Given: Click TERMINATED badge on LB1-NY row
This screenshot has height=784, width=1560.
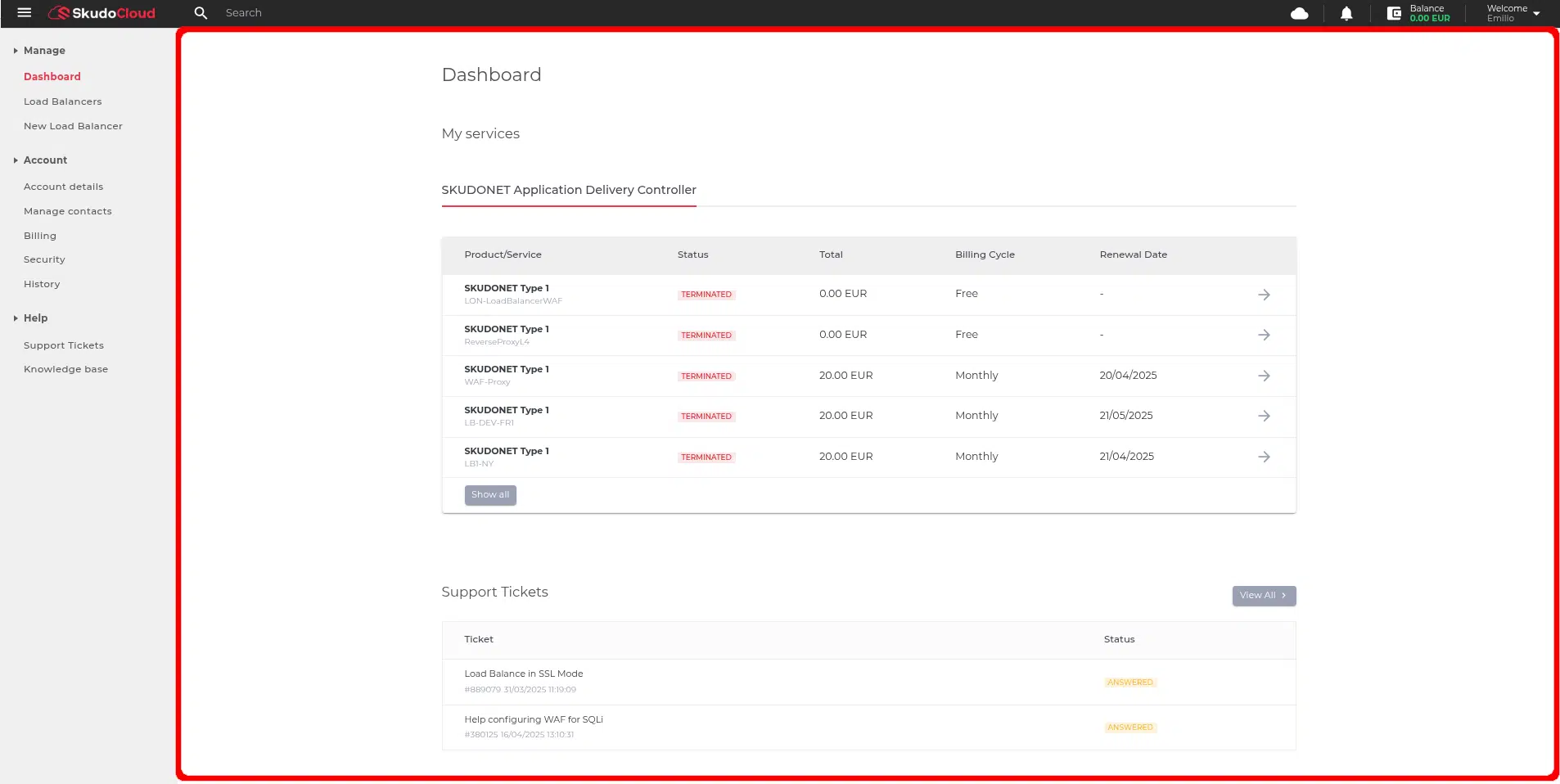Looking at the screenshot, I should click(x=706, y=457).
